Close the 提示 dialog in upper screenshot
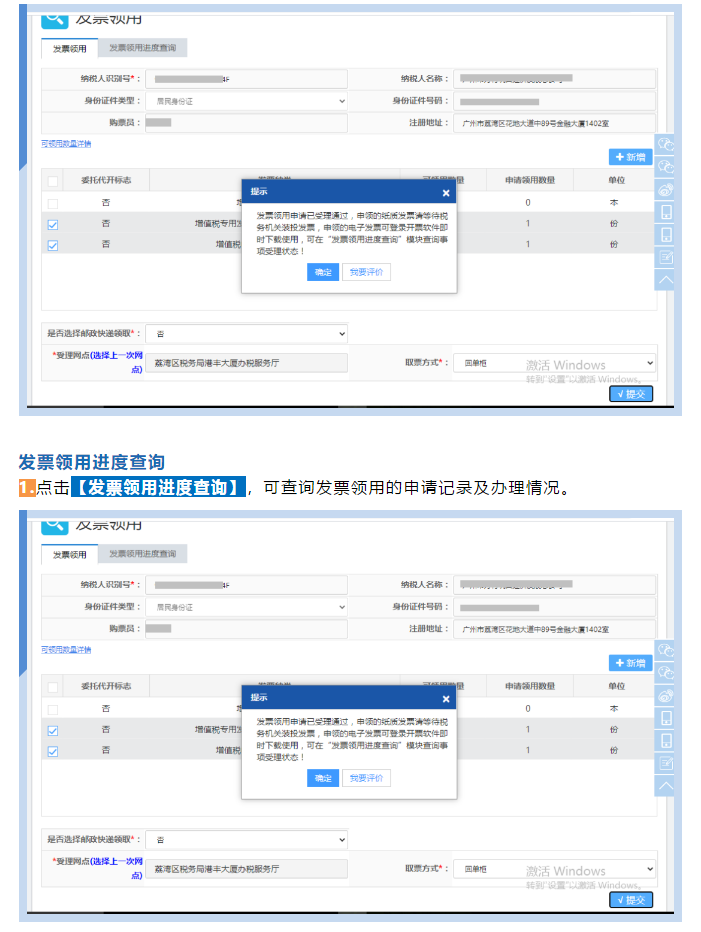701x932 pixels. [x=446, y=192]
